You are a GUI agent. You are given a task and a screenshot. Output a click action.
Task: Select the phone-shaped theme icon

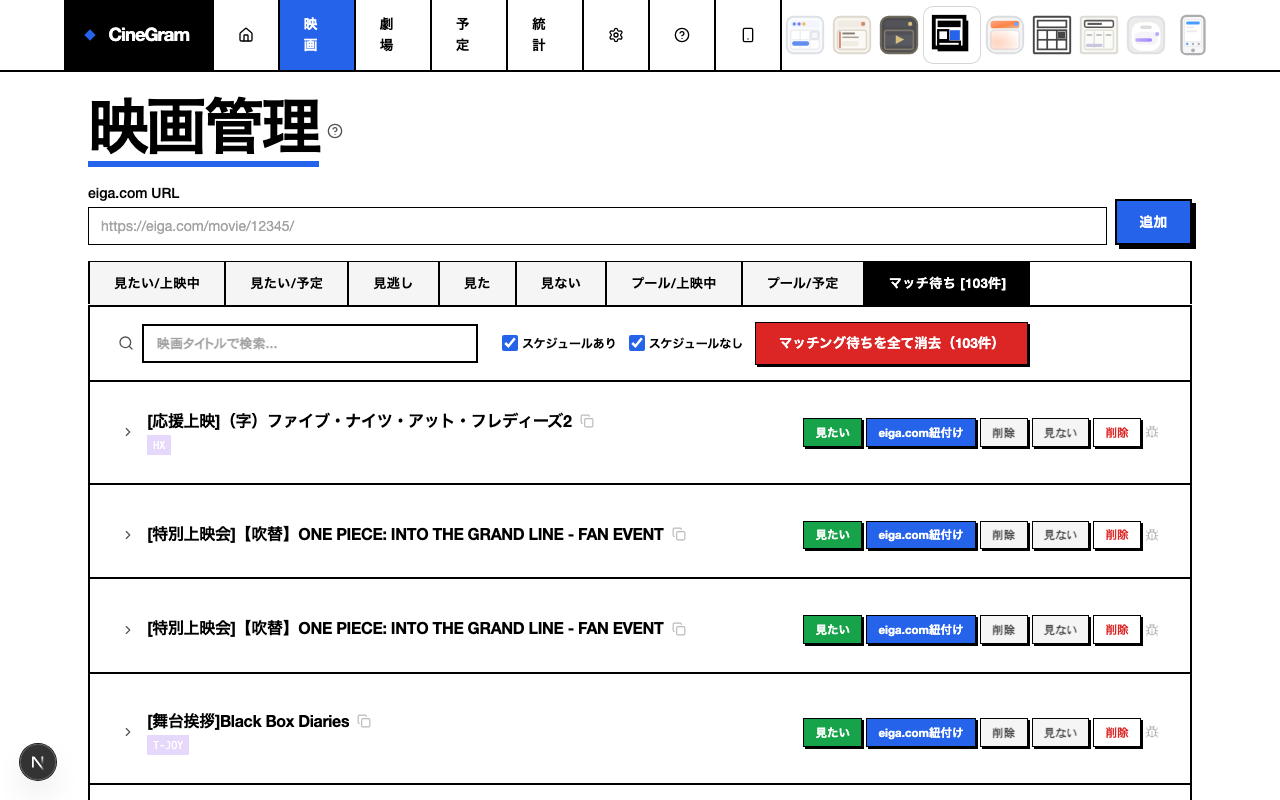tap(1192, 35)
